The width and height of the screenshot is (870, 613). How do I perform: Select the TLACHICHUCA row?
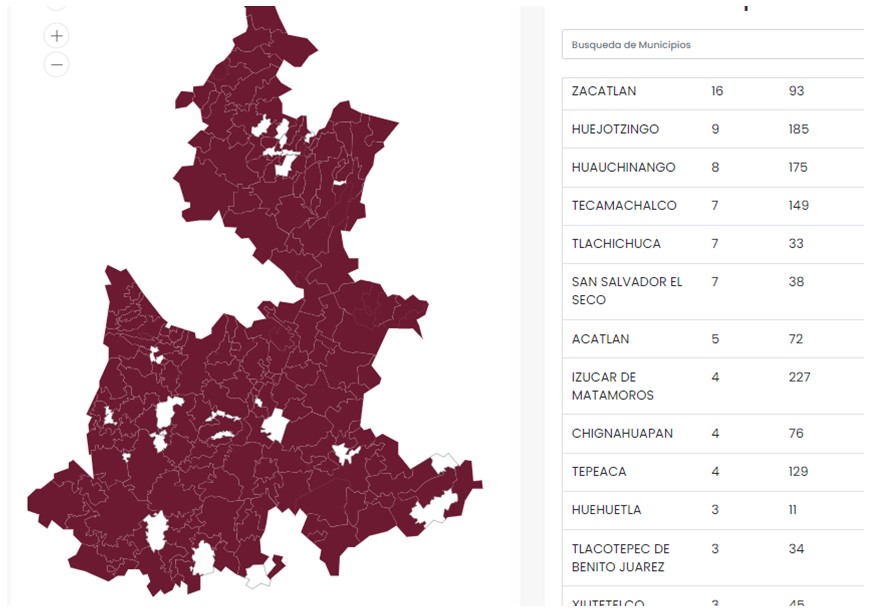click(x=616, y=243)
